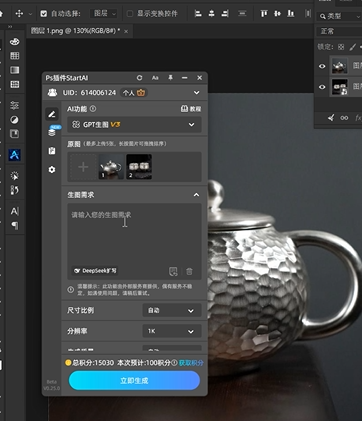Pin the StartAI plugin window

point(170,78)
